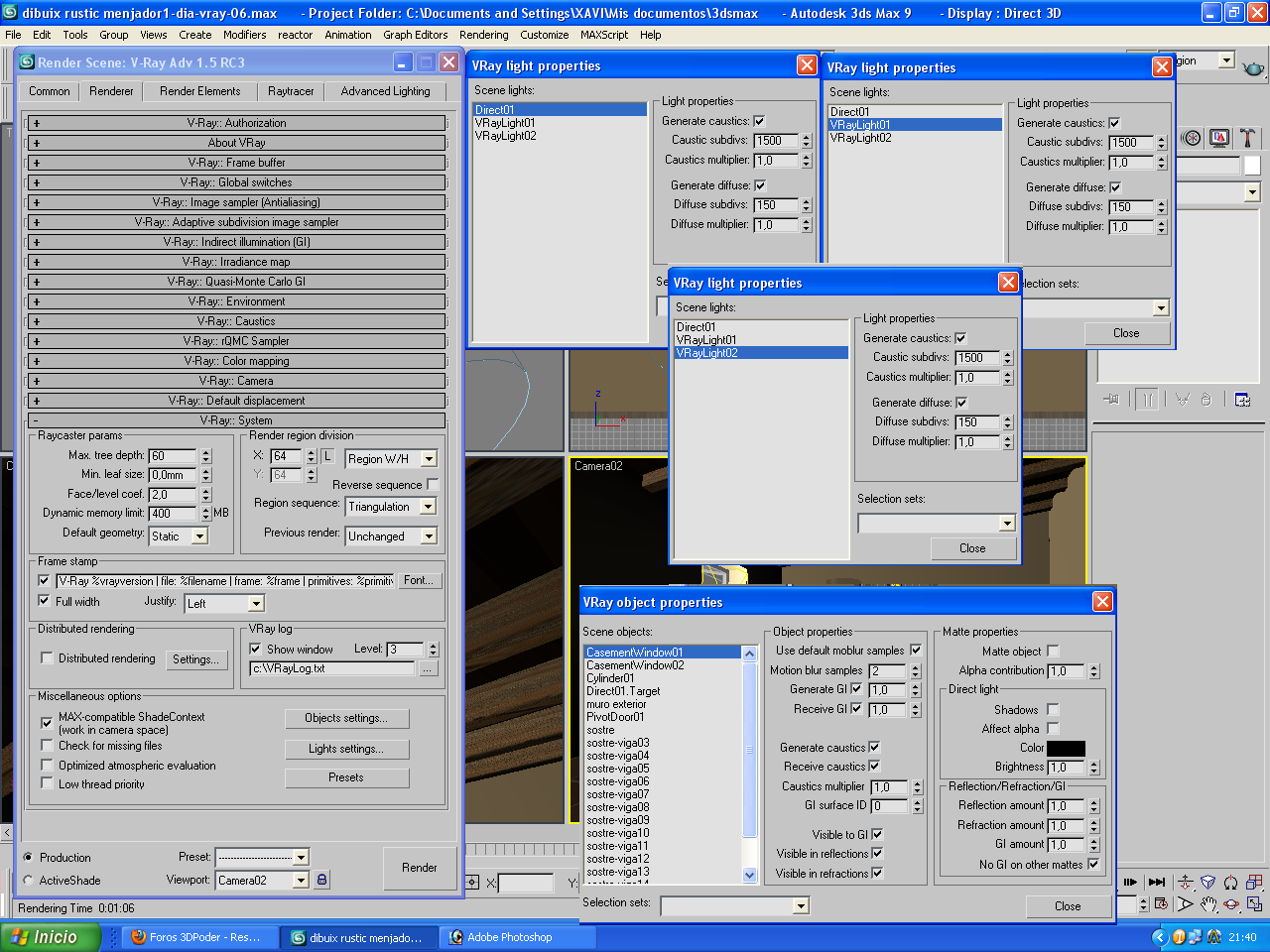The image size is (1270, 952).
Task: Click the Next Frame playback icon
Action: 1130,882
